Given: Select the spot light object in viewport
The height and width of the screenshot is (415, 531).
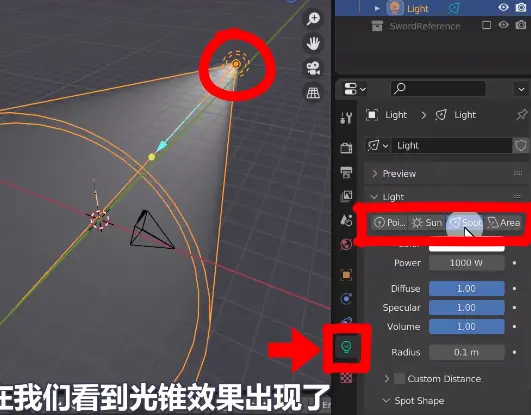Looking at the screenshot, I should point(236,64).
